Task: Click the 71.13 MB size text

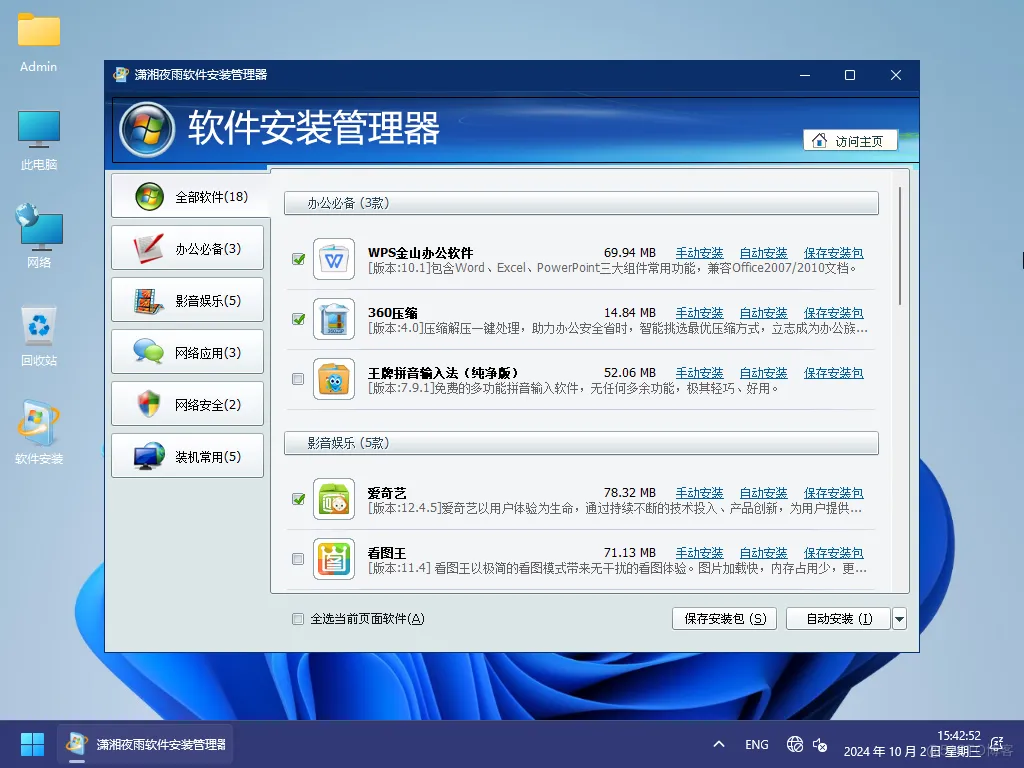Action: pos(630,553)
